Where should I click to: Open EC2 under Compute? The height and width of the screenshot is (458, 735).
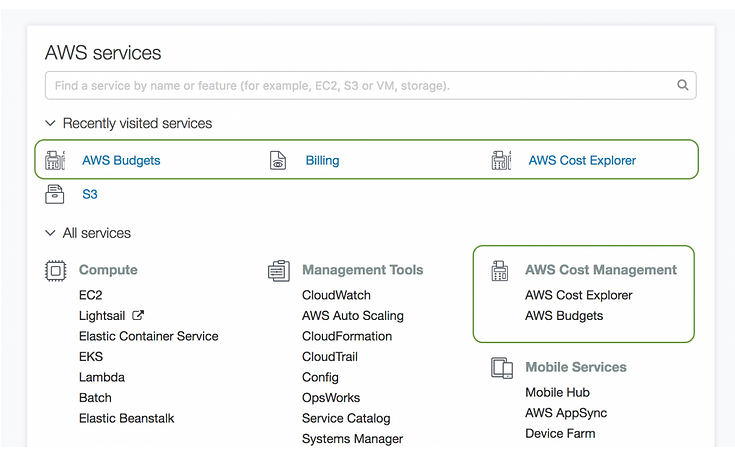(x=90, y=295)
